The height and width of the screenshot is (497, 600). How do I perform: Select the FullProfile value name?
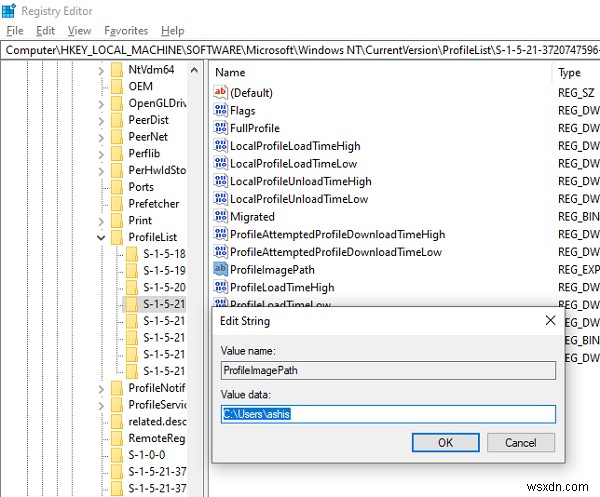click(x=255, y=128)
